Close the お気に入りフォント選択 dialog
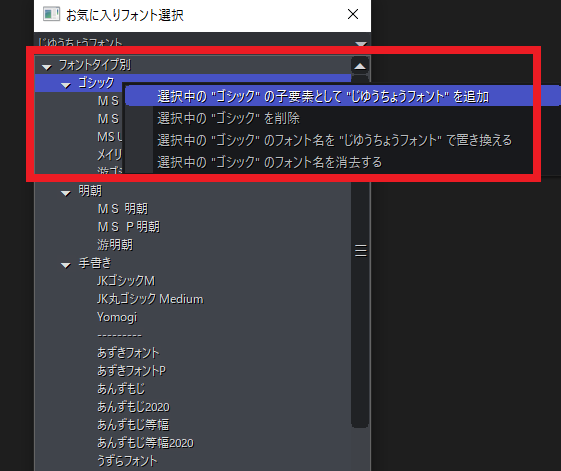 [x=353, y=14]
